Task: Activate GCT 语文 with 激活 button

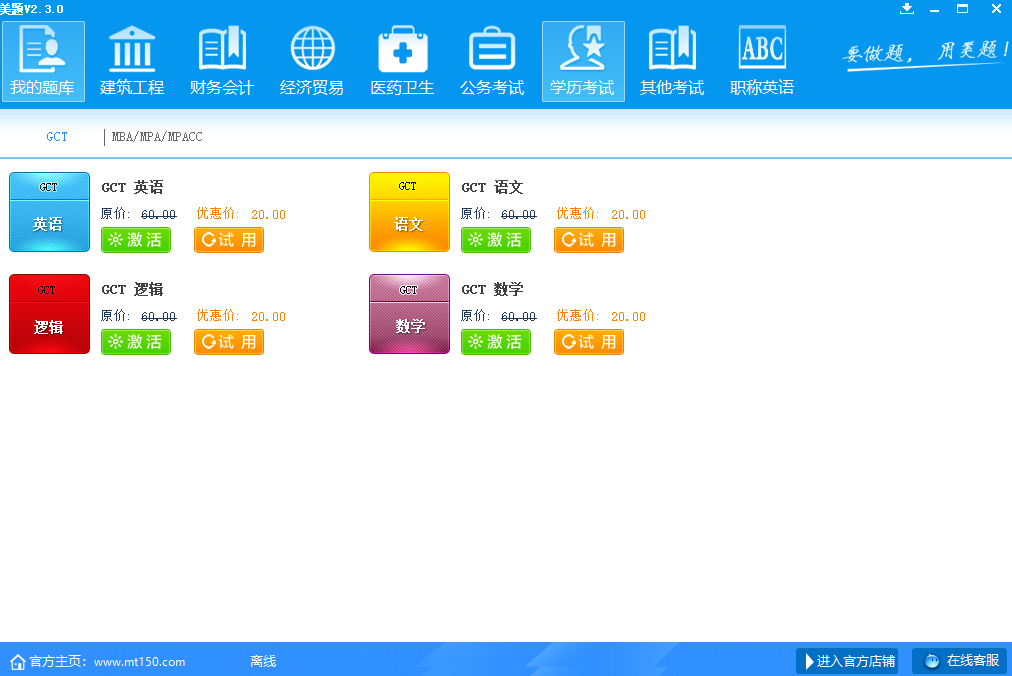Action: pos(496,240)
